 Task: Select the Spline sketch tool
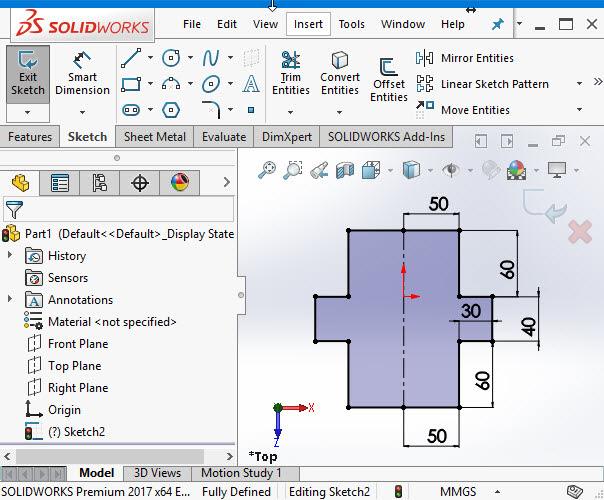click(x=211, y=58)
